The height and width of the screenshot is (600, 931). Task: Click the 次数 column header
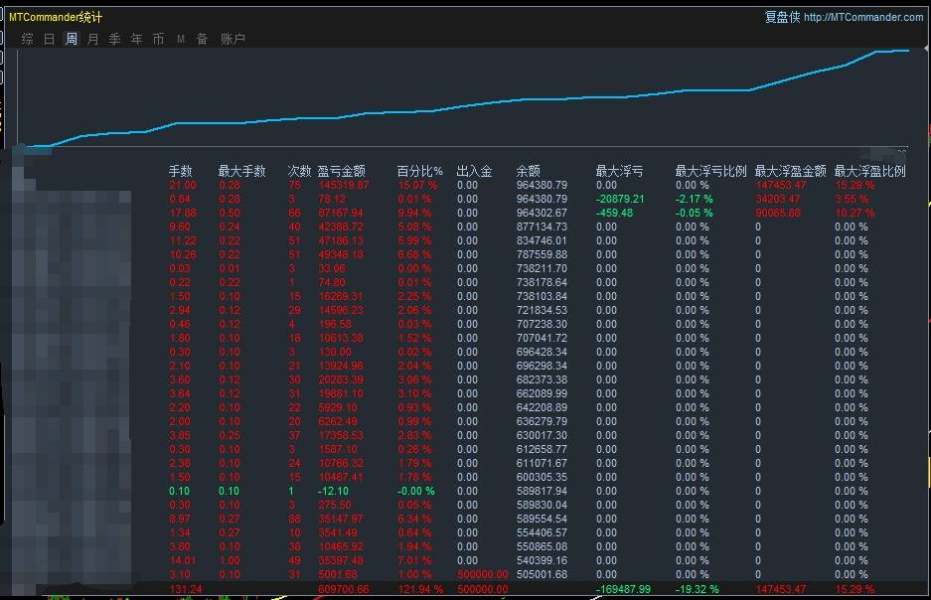click(299, 171)
